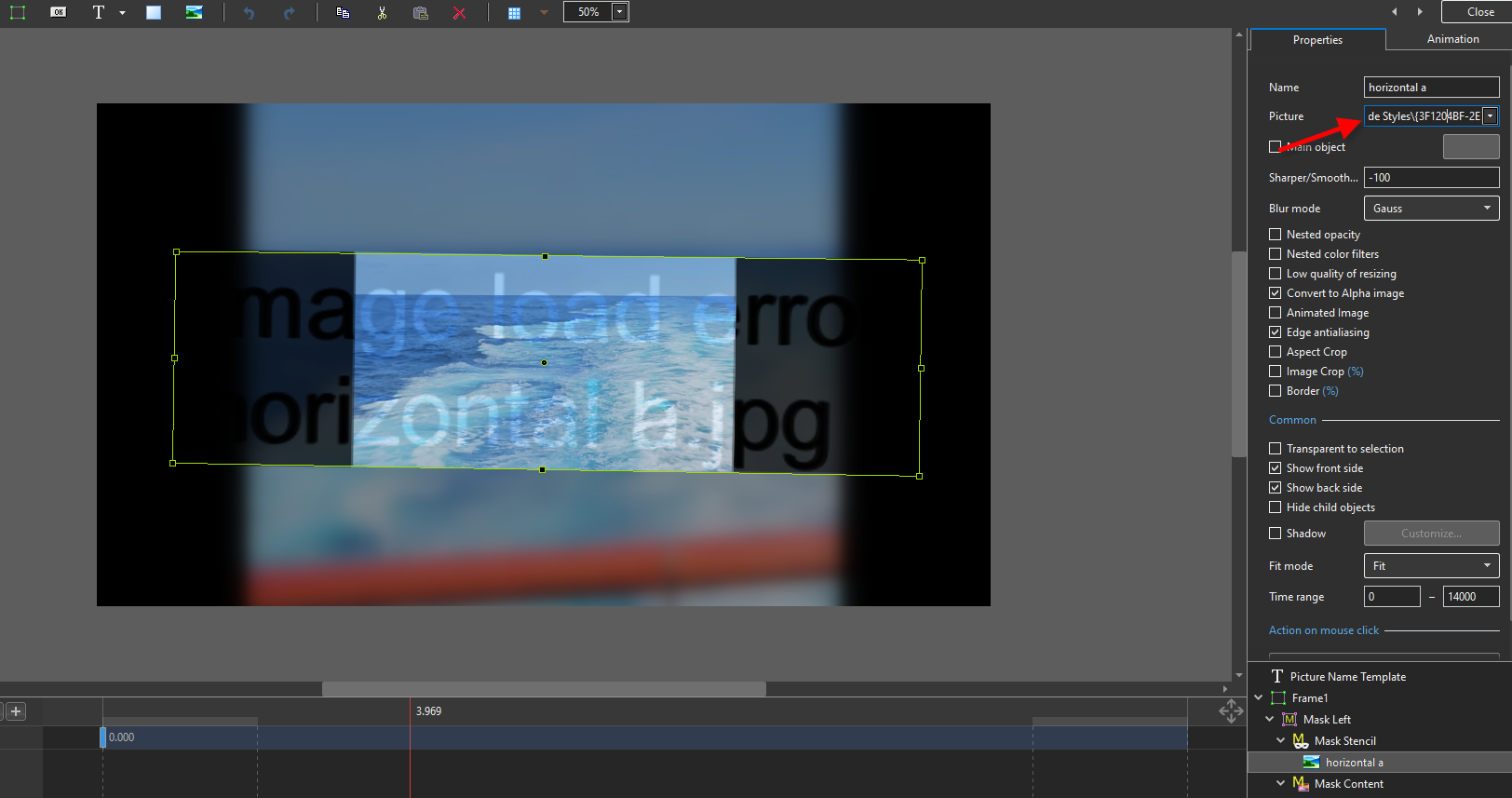Insert an image object from toolbar
Image resolution: width=1512 pixels, height=798 pixels.
tap(194, 12)
